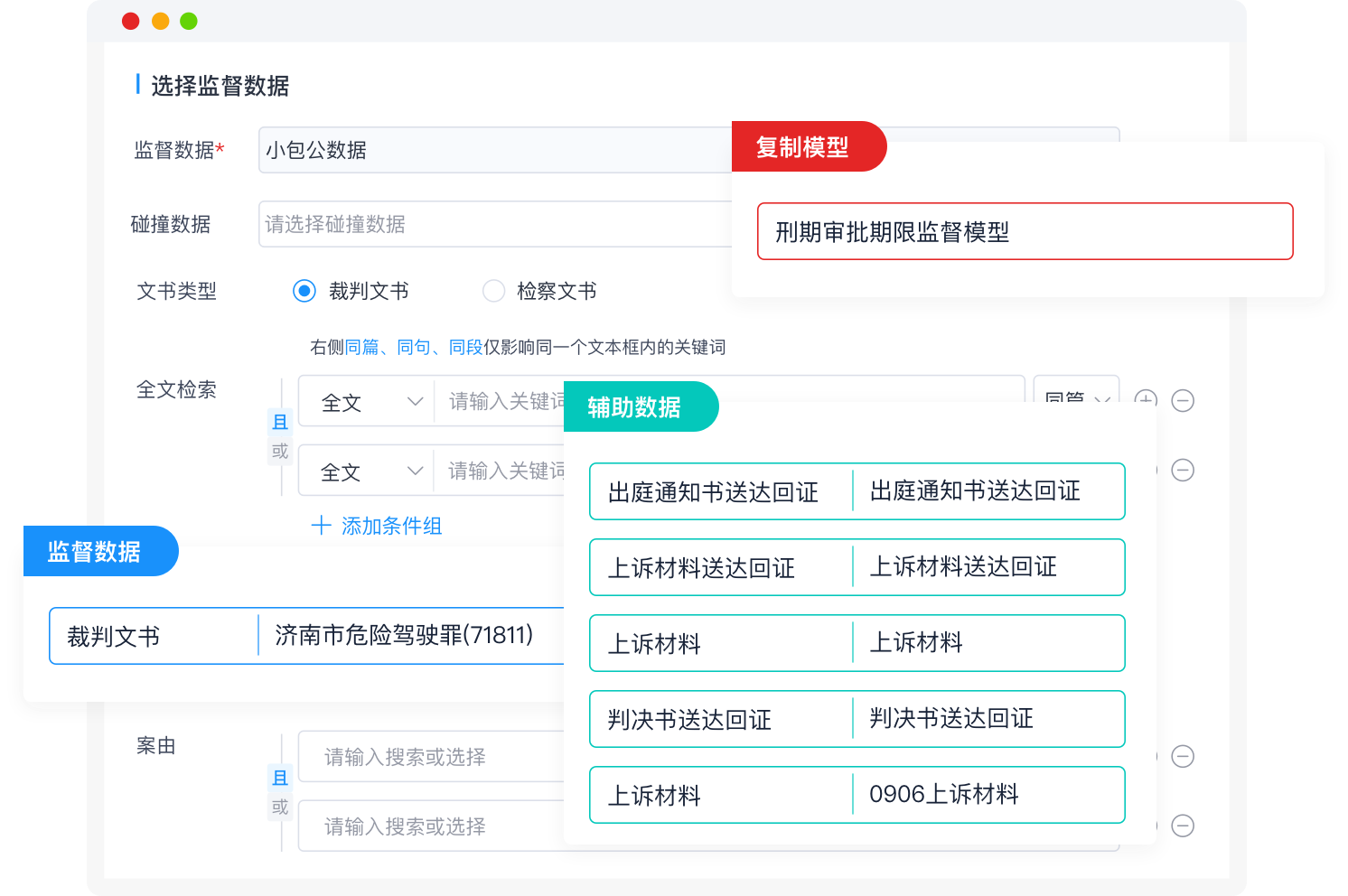Click 添加条件组 link

(377, 526)
